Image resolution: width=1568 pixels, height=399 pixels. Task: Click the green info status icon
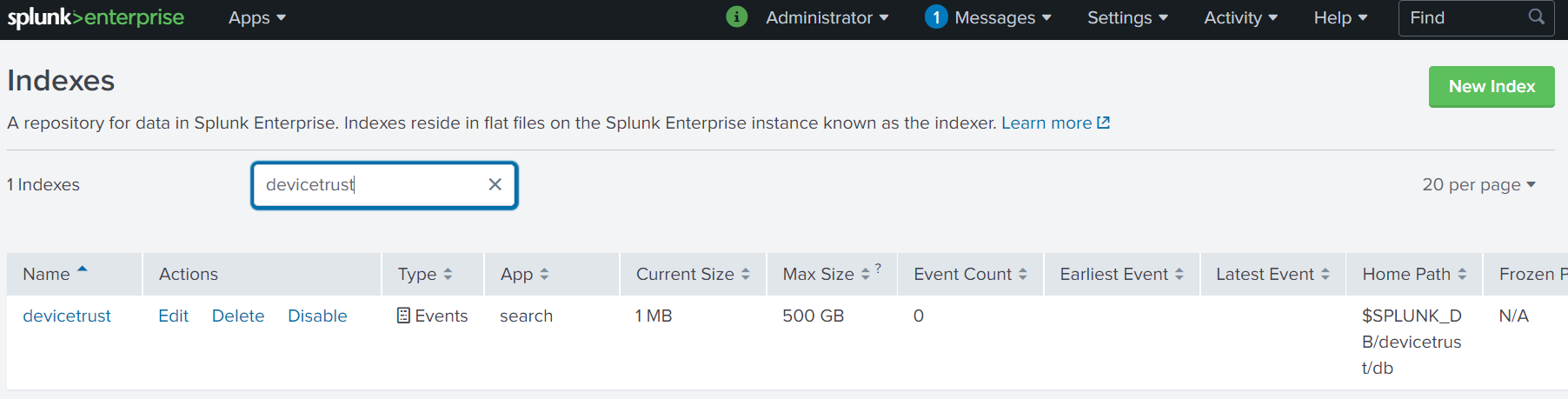tap(736, 17)
